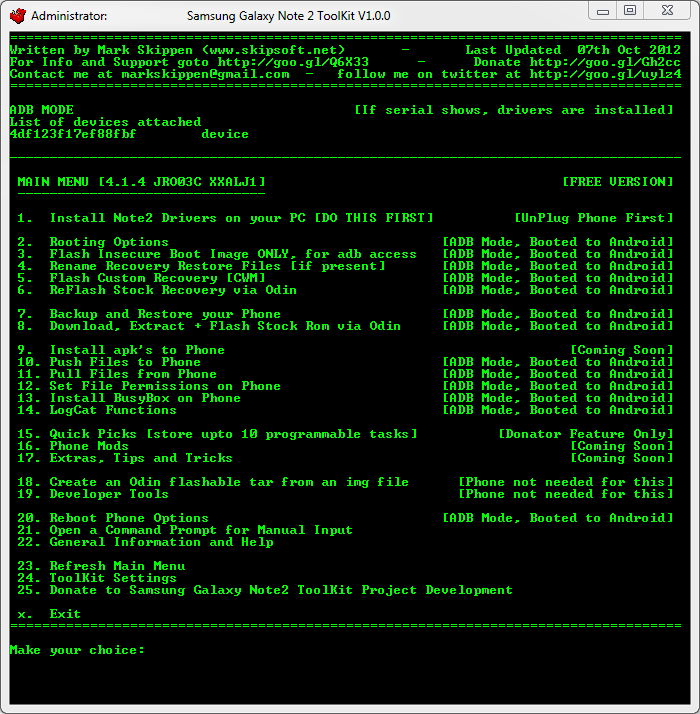Viewport: 700px width, 714px height.
Task: Click option 10 'Push Files to Phone'
Action: [x=109, y=362]
